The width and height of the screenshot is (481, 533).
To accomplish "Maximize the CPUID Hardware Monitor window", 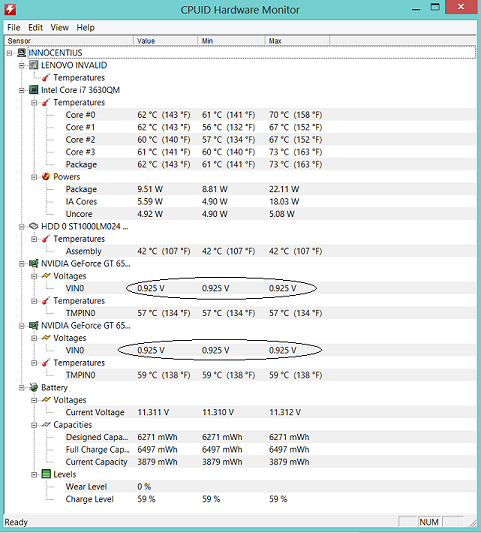I will tap(435, 7).
